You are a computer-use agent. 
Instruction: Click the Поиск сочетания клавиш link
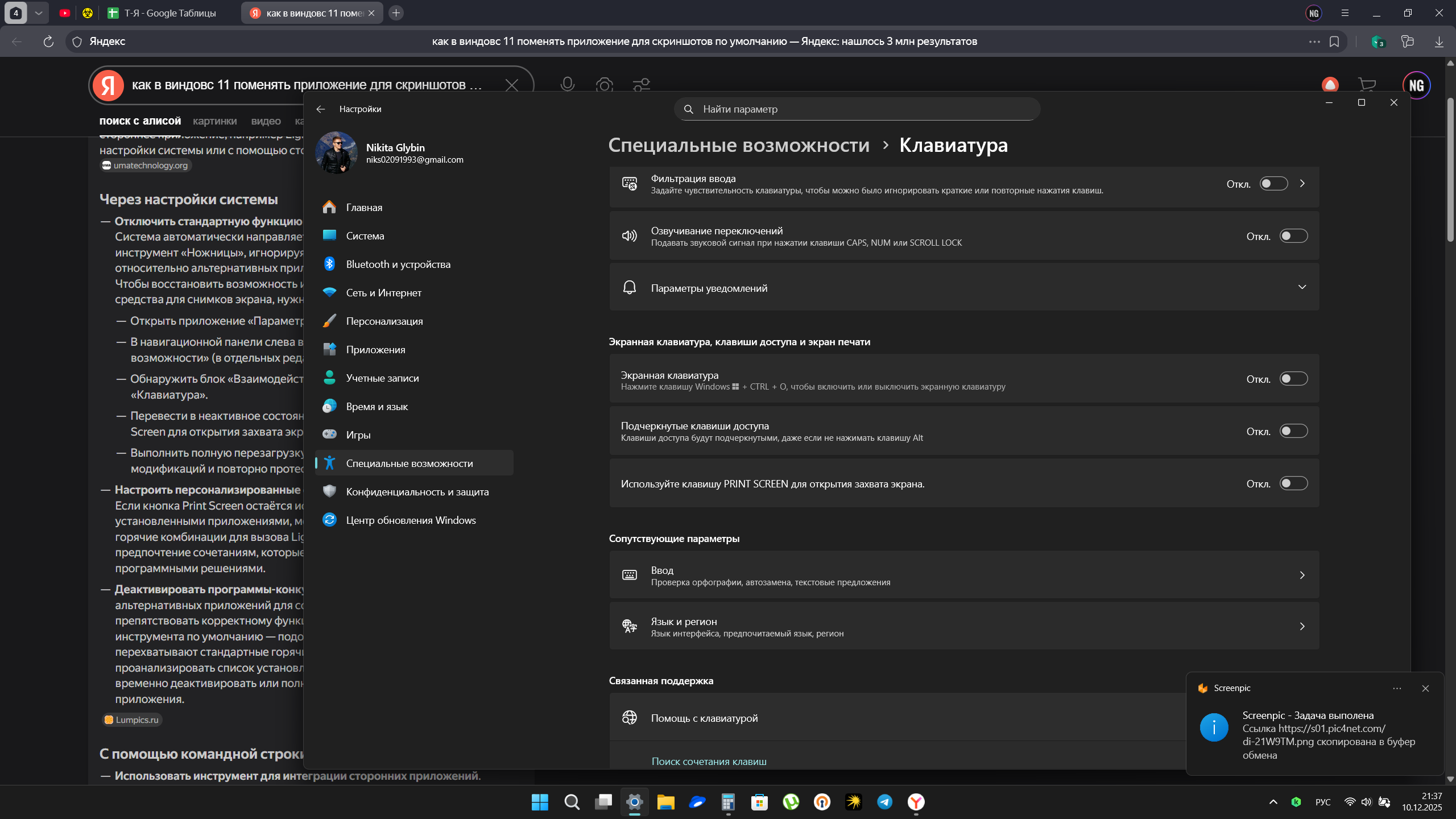(709, 762)
